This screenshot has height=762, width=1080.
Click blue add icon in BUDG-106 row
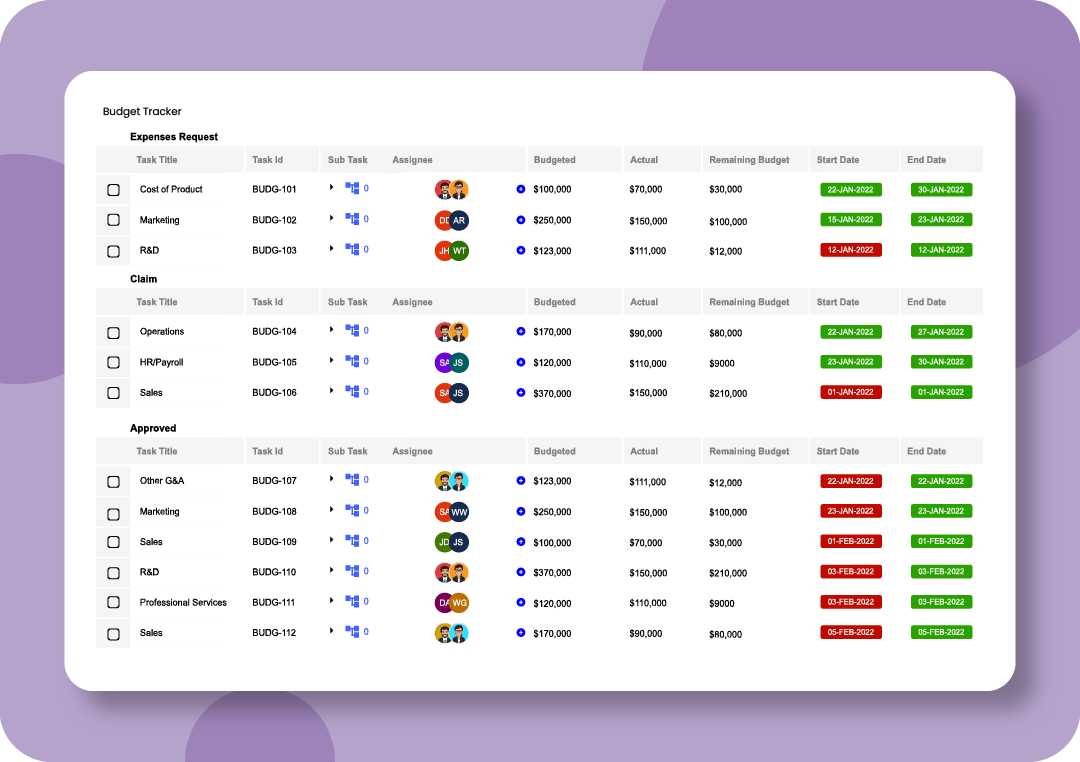click(521, 392)
